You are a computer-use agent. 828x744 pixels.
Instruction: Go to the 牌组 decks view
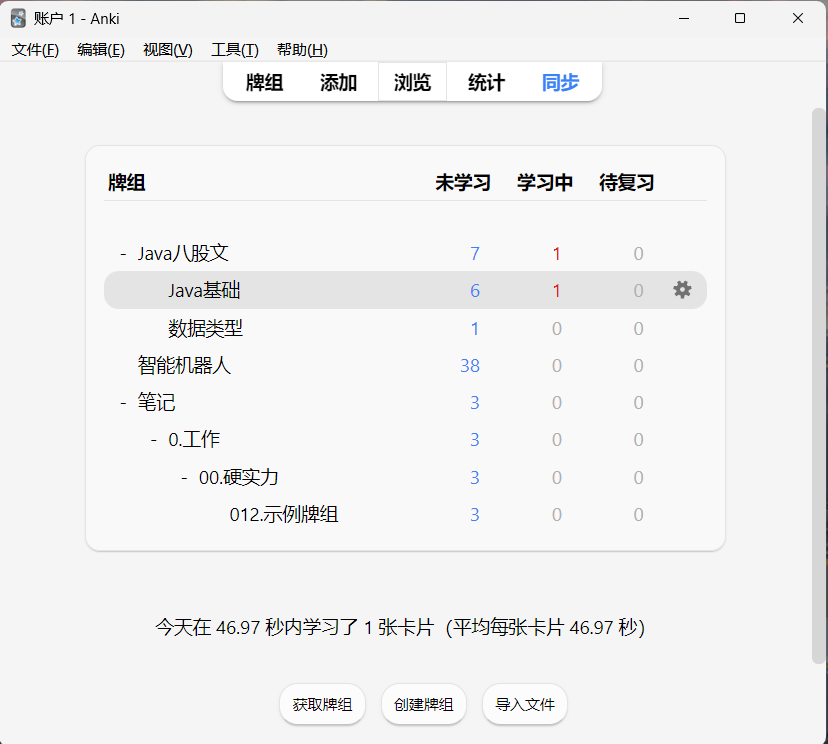(x=265, y=82)
